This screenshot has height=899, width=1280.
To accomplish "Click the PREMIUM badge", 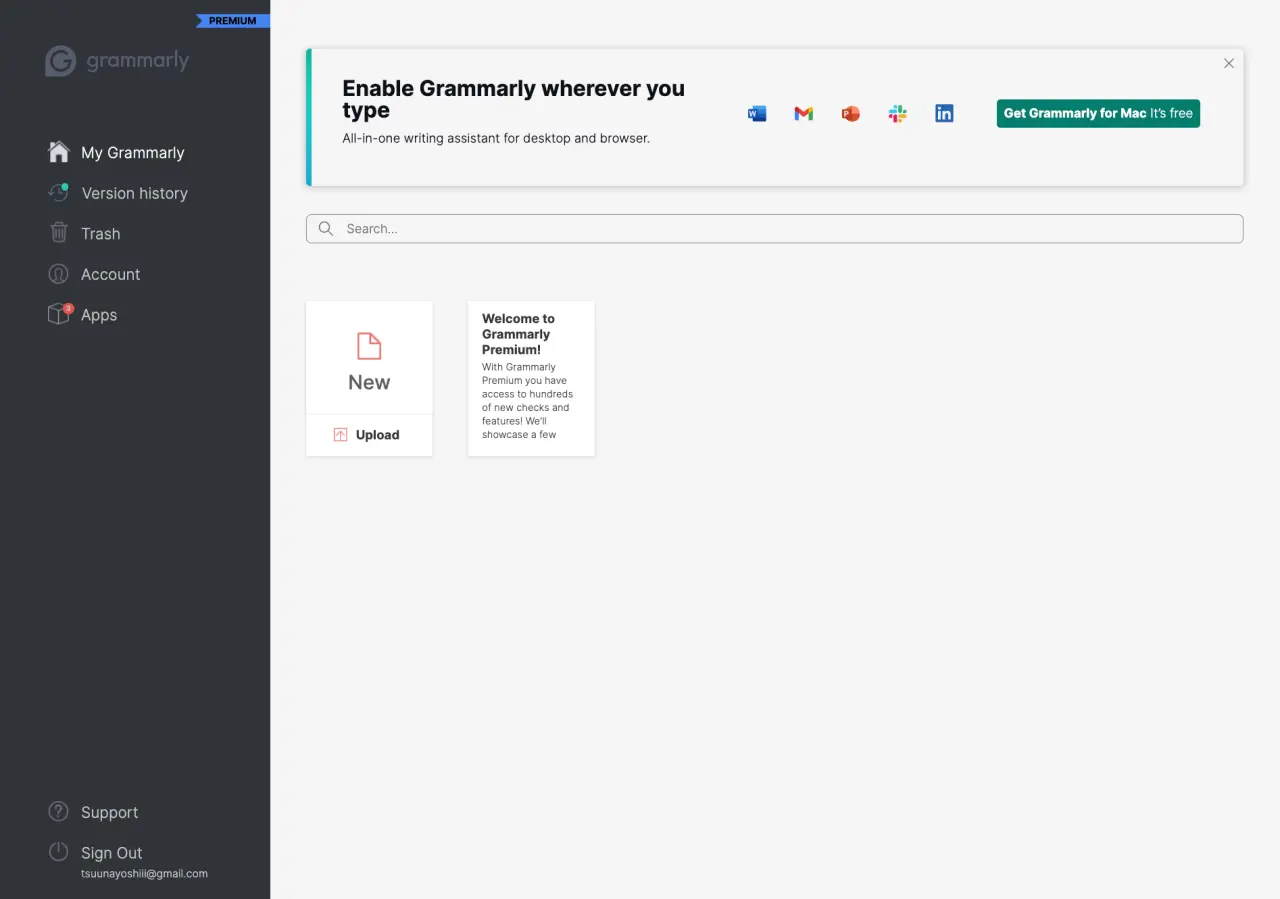I will pyautogui.click(x=233, y=21).
